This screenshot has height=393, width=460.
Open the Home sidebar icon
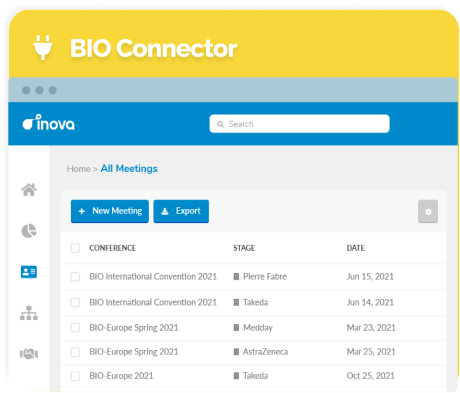click(x=29, y=190)
